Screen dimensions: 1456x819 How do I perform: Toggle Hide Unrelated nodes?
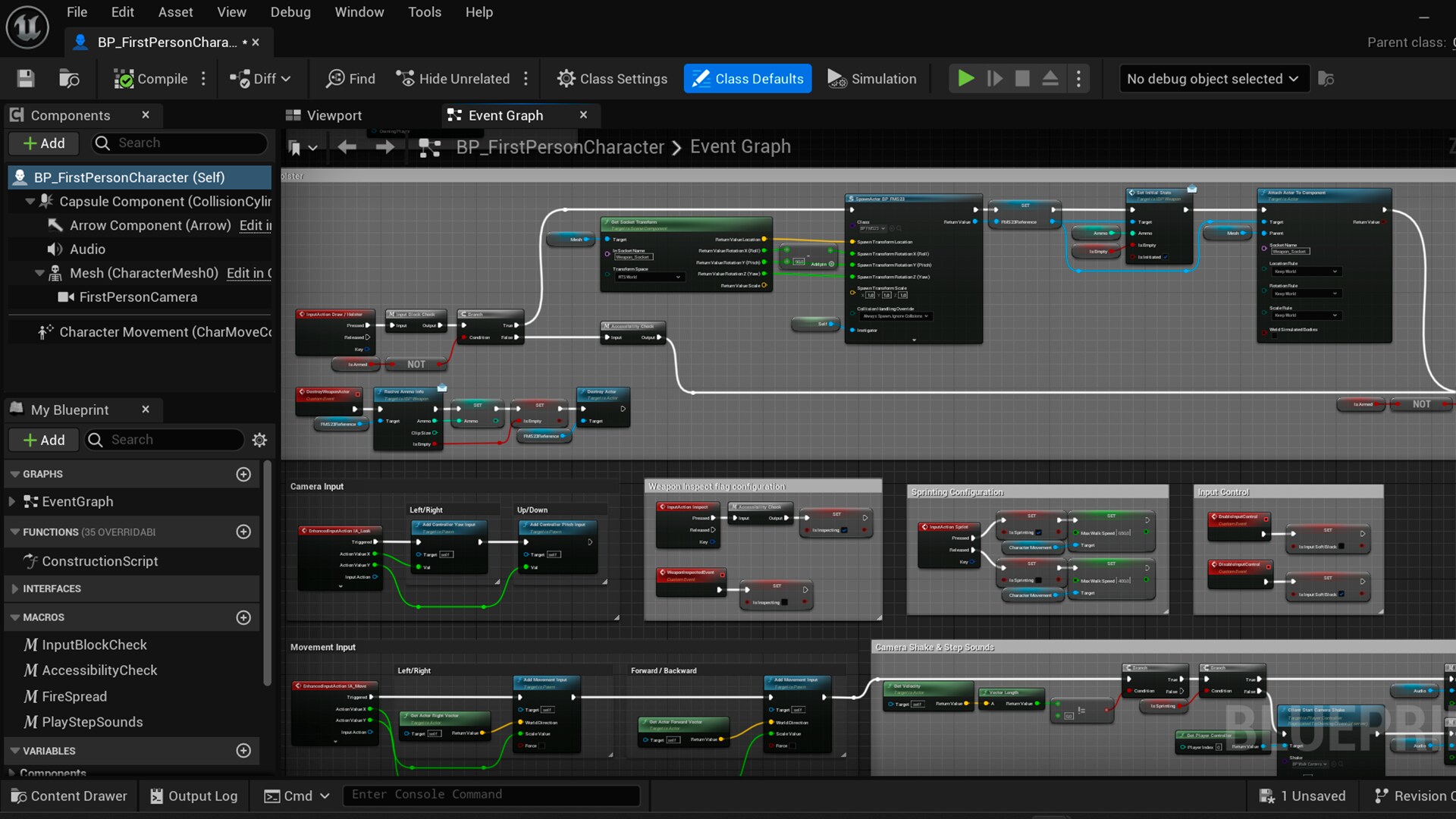tap(453, 78)
